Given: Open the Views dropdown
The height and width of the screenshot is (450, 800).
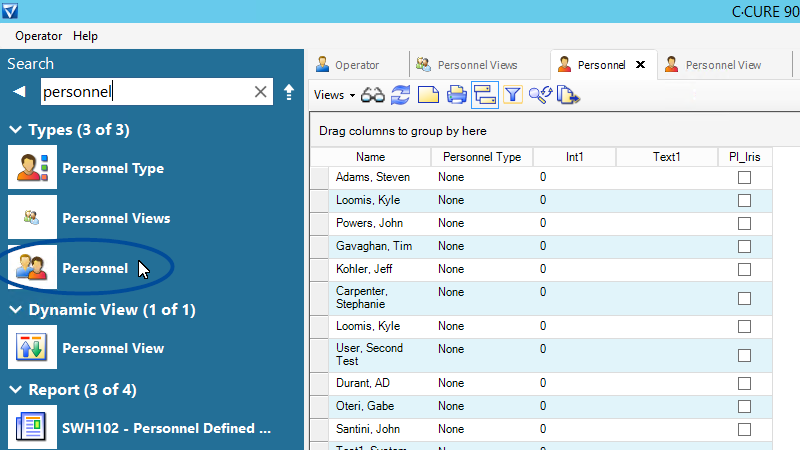Looking at the screenshot, I should pyautogui.click(x=334, y=95).
